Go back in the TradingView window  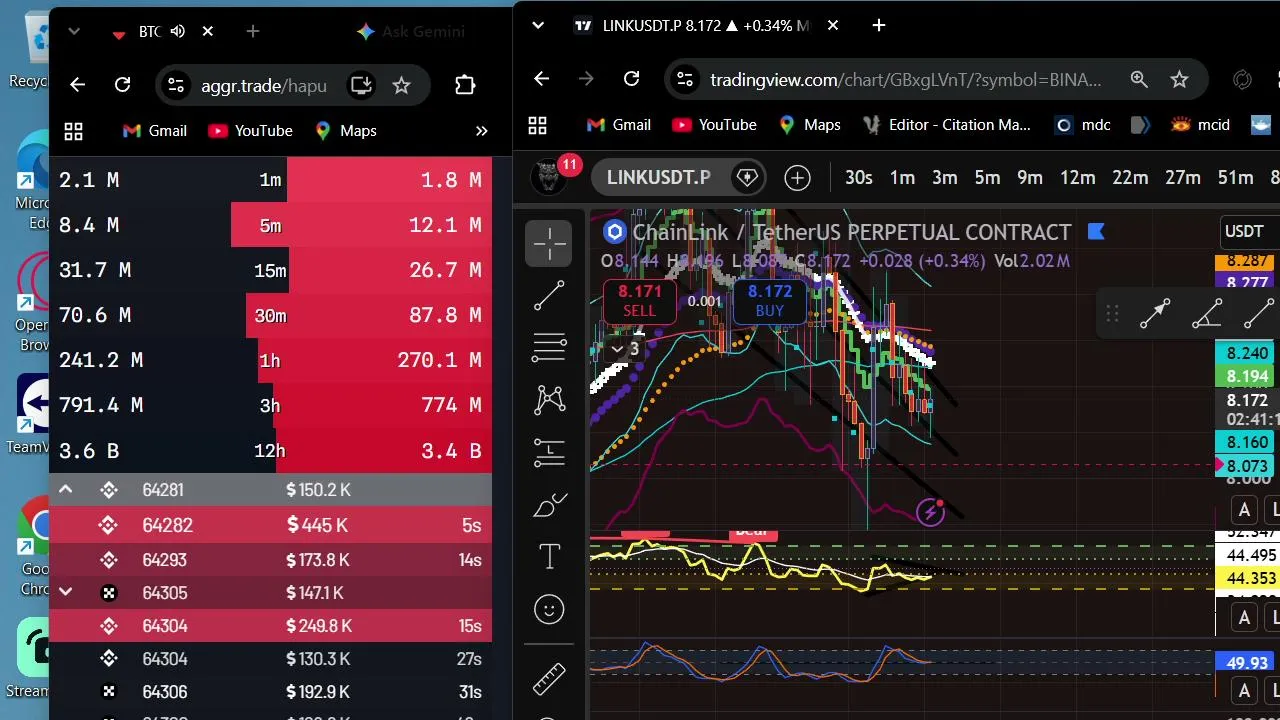pyautogui.click(x=541, y=79)
